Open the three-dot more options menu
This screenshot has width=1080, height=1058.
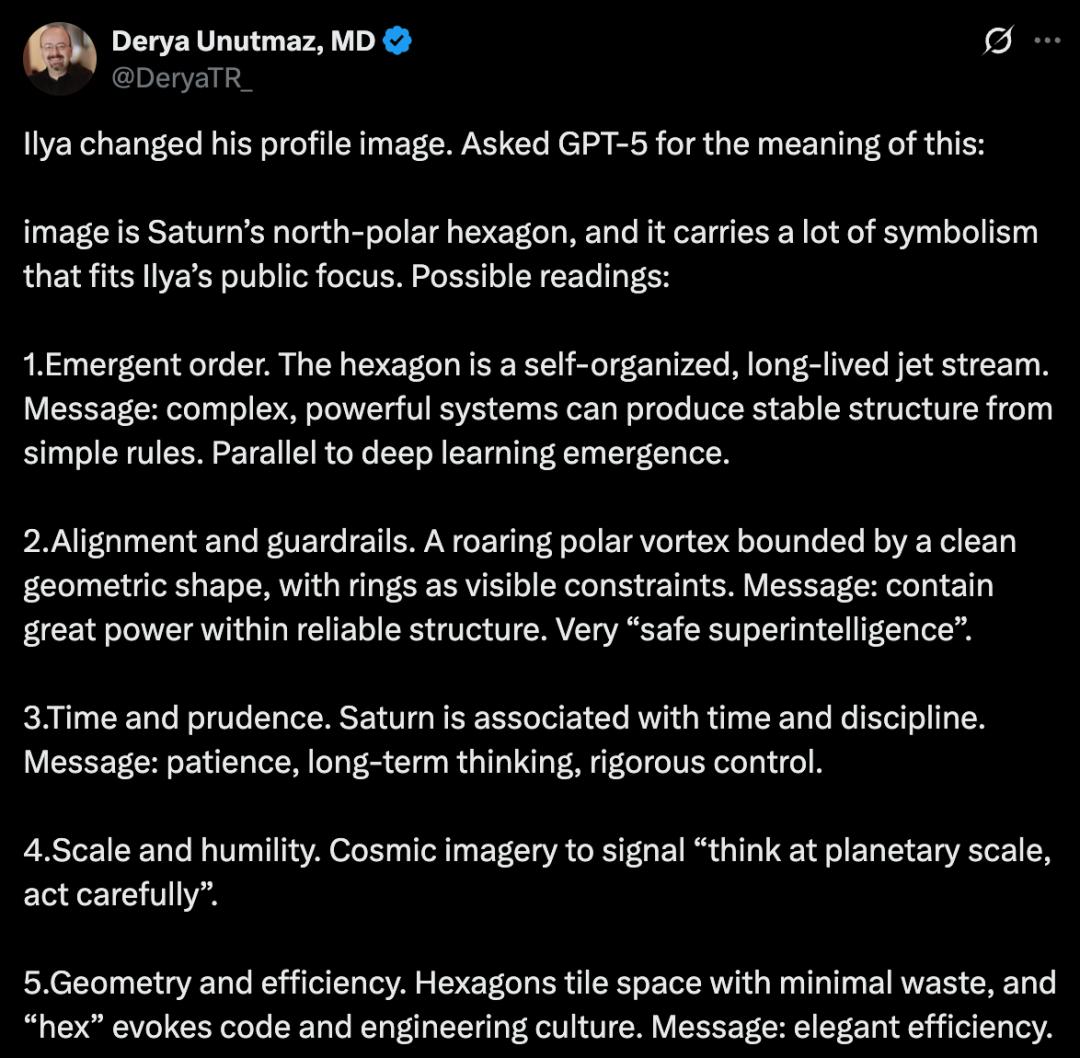coord(1046,42)
